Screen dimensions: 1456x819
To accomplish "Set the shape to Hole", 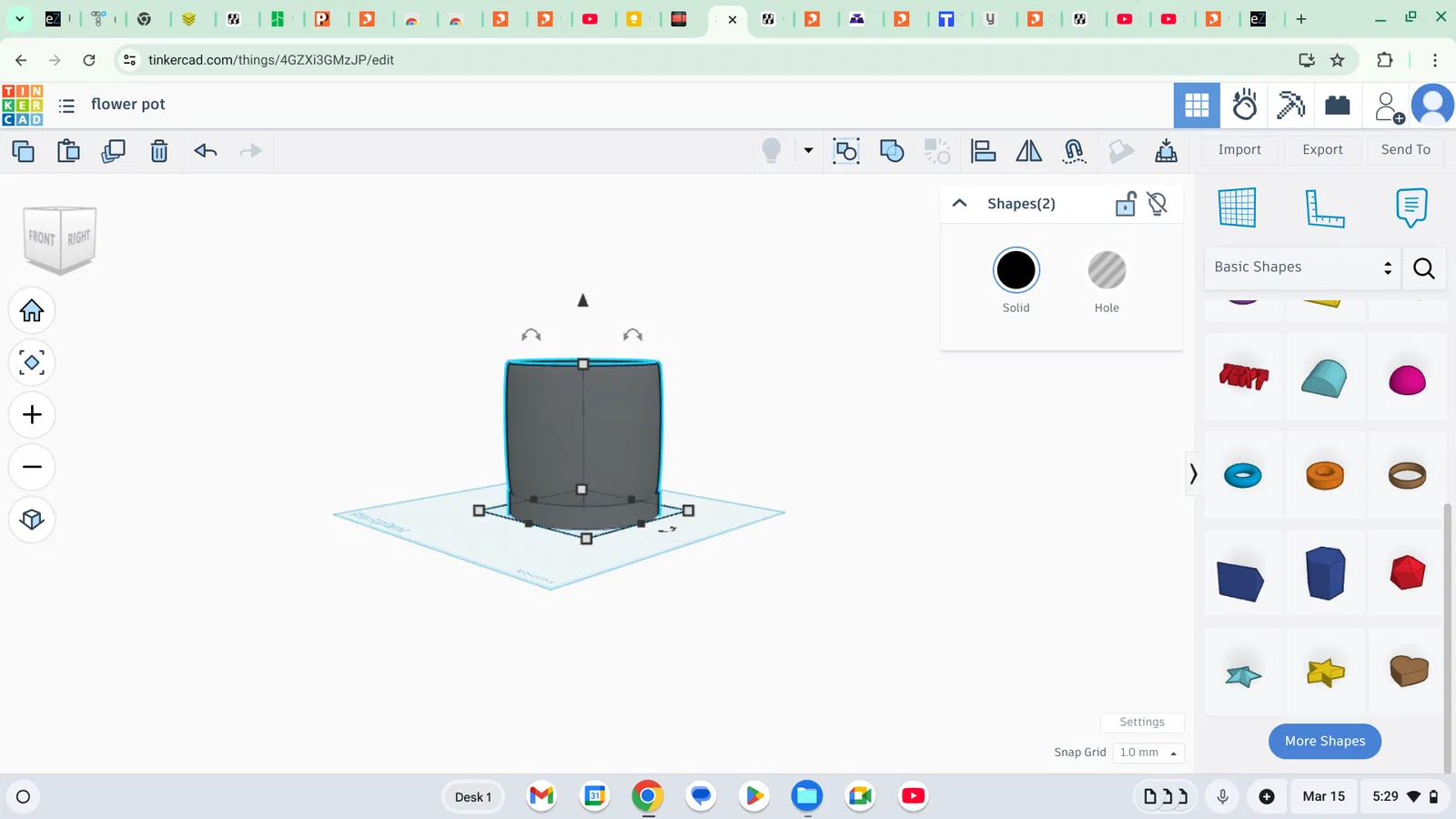I will (1107, 271).
